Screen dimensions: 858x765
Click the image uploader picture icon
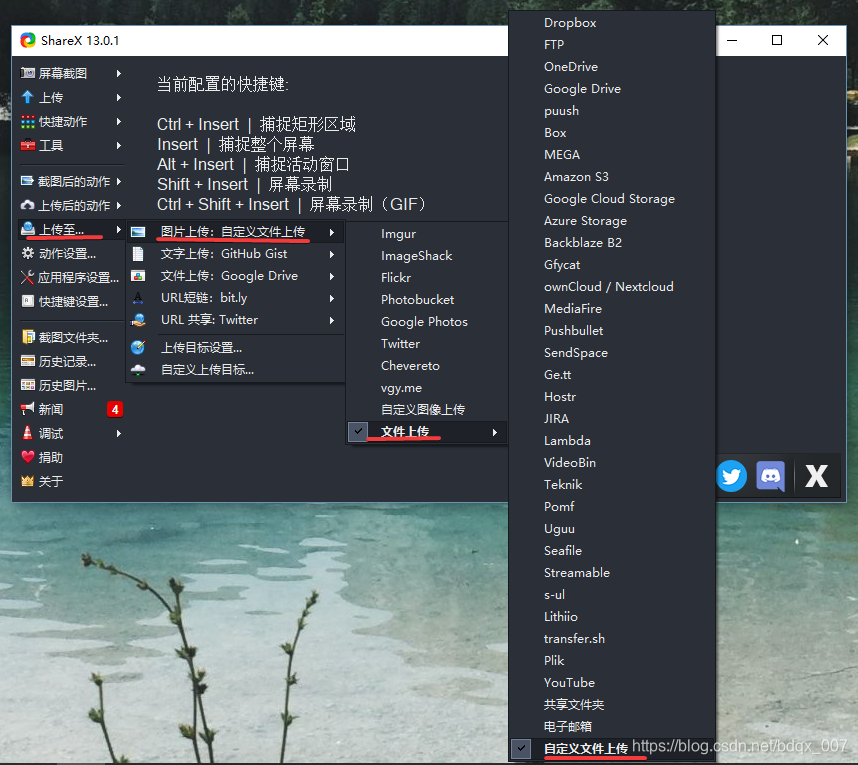coord(138,232)
